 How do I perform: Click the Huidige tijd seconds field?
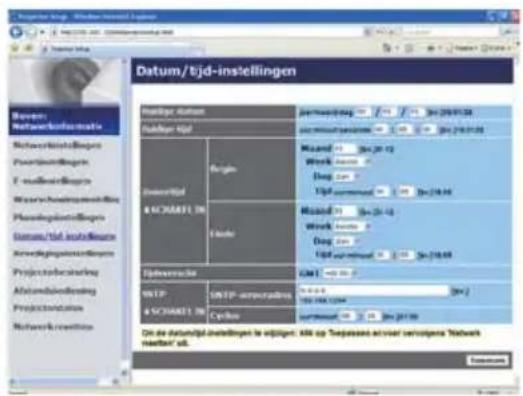pos(429,129)
